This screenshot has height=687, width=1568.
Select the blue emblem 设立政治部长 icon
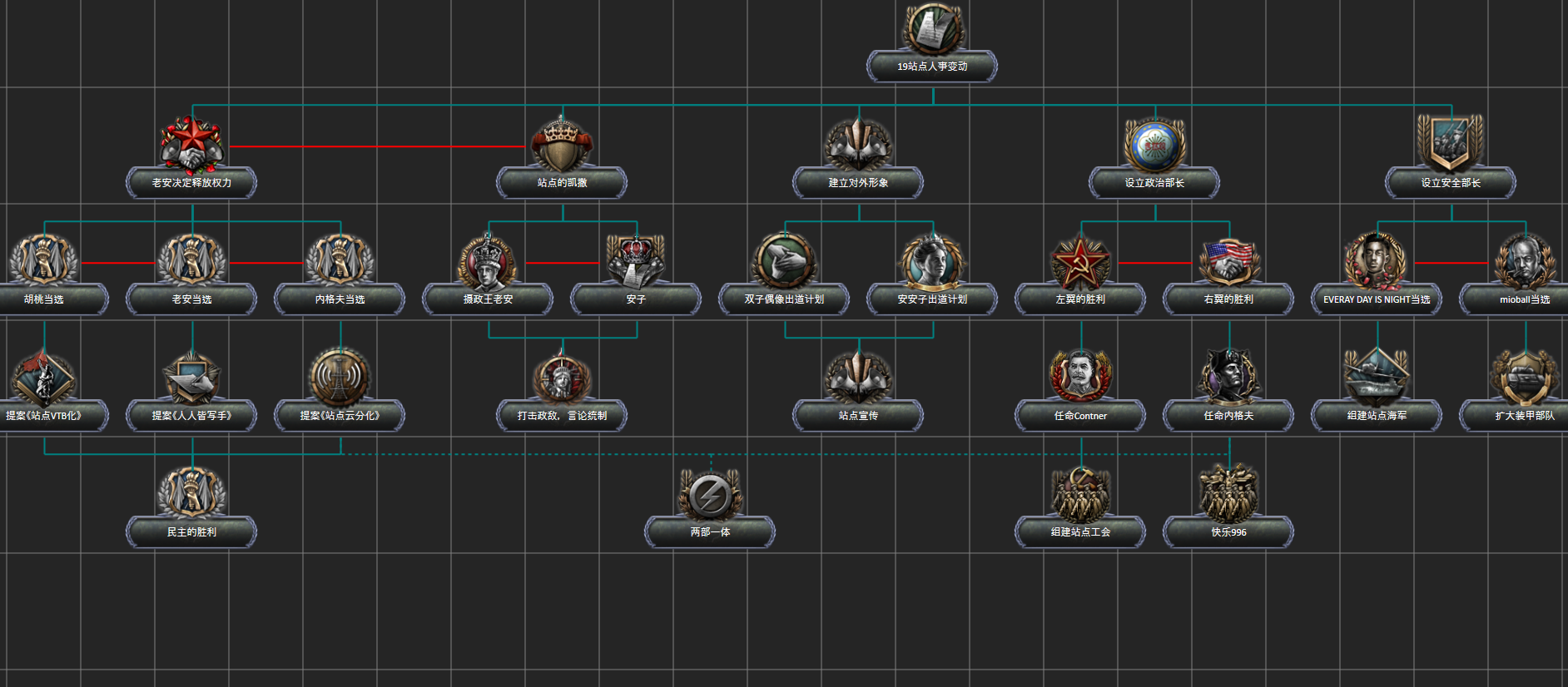point(1154,145)
